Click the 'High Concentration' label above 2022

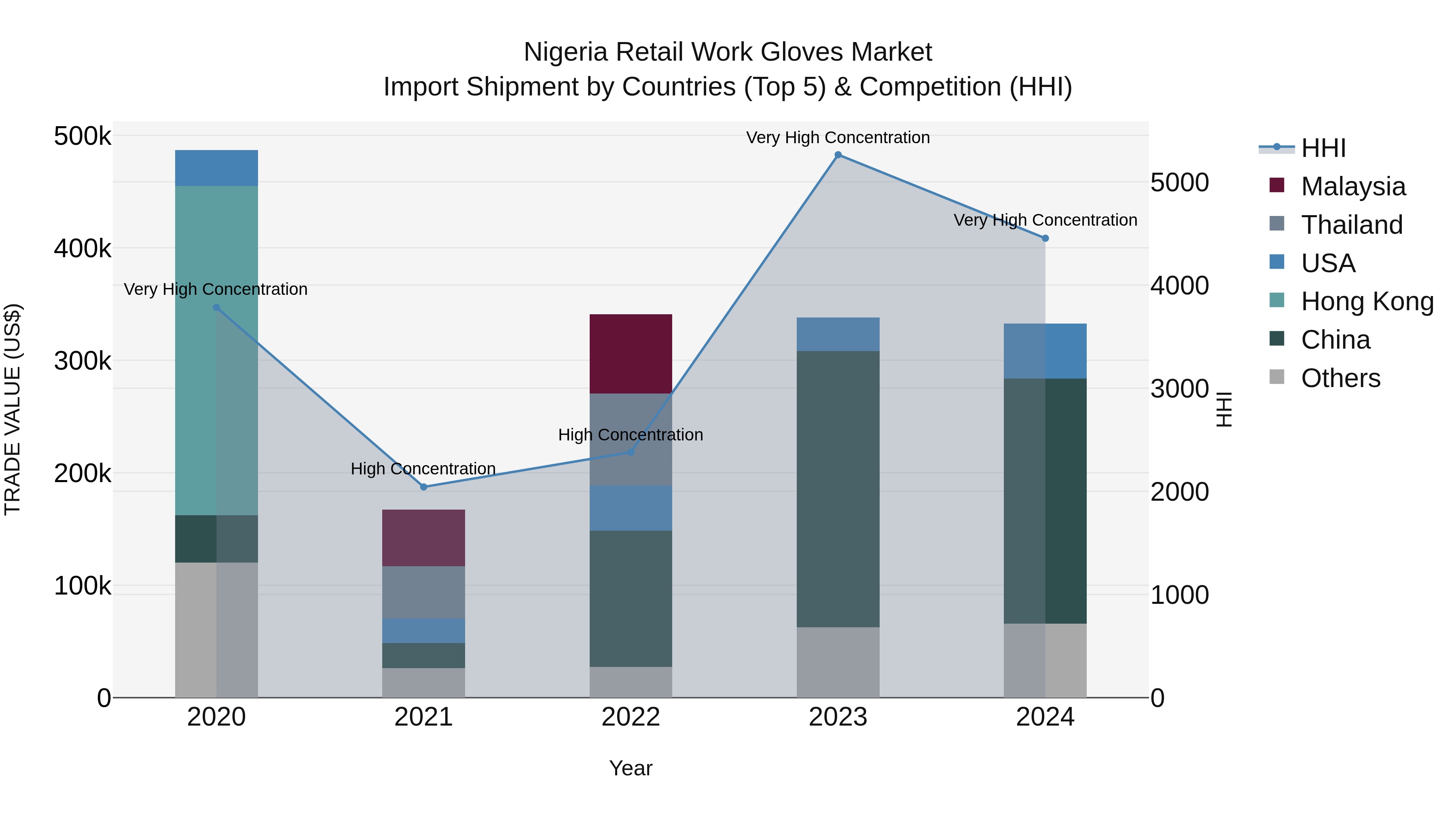tap(631, 435)
